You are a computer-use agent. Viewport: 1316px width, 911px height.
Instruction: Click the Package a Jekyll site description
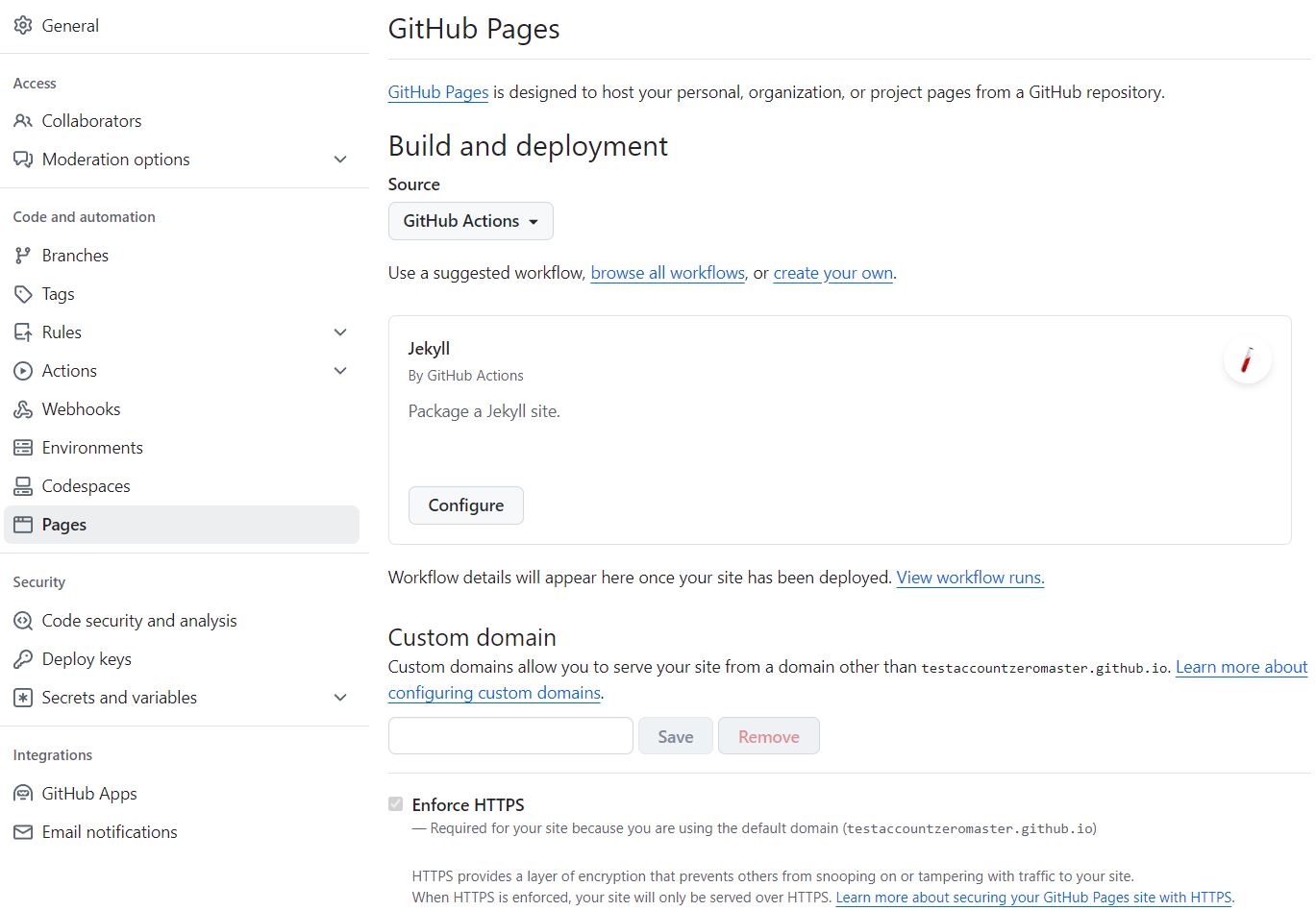point(484,411)
